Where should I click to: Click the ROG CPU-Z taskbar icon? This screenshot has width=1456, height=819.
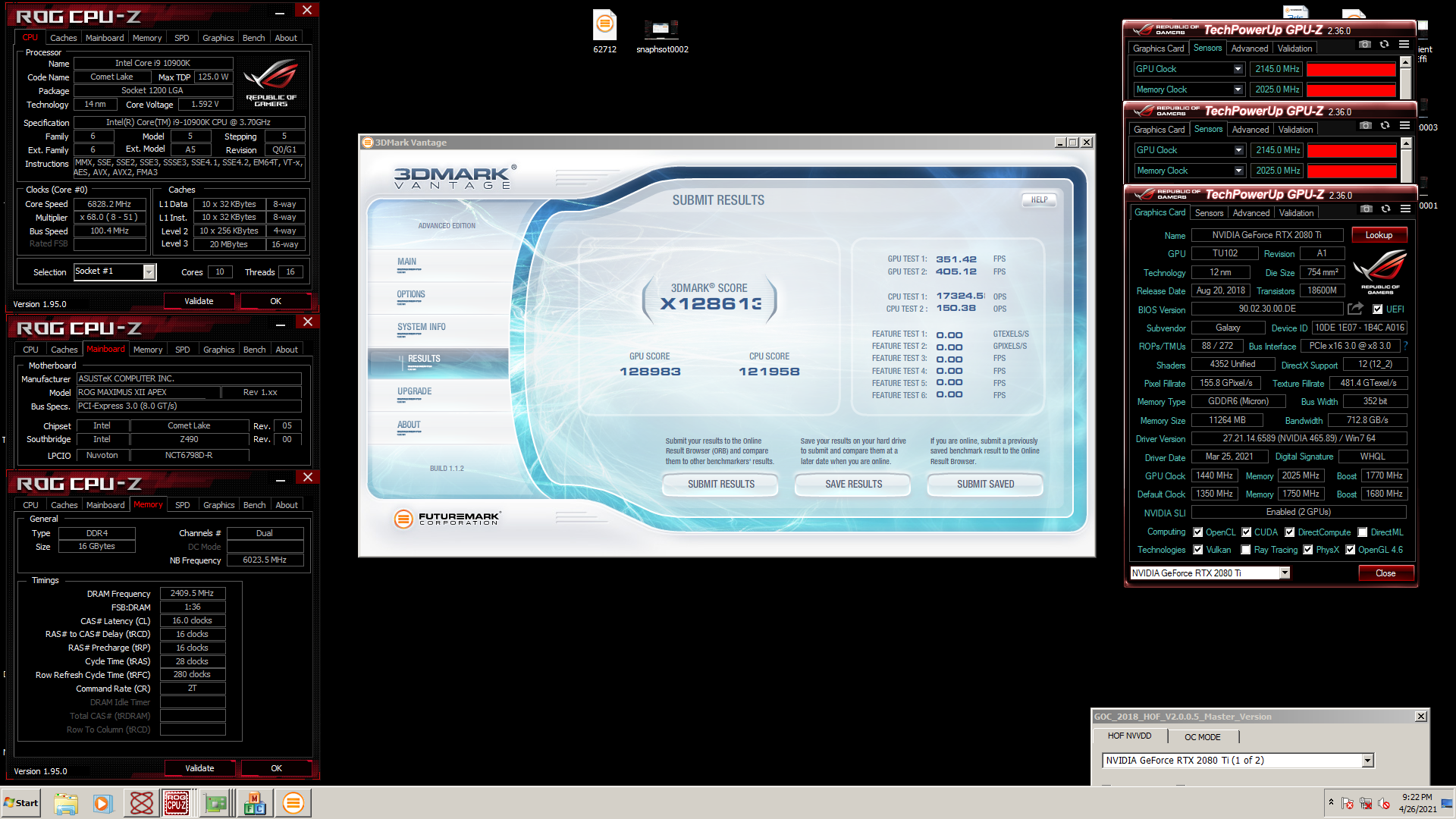[x=177, y=803]
